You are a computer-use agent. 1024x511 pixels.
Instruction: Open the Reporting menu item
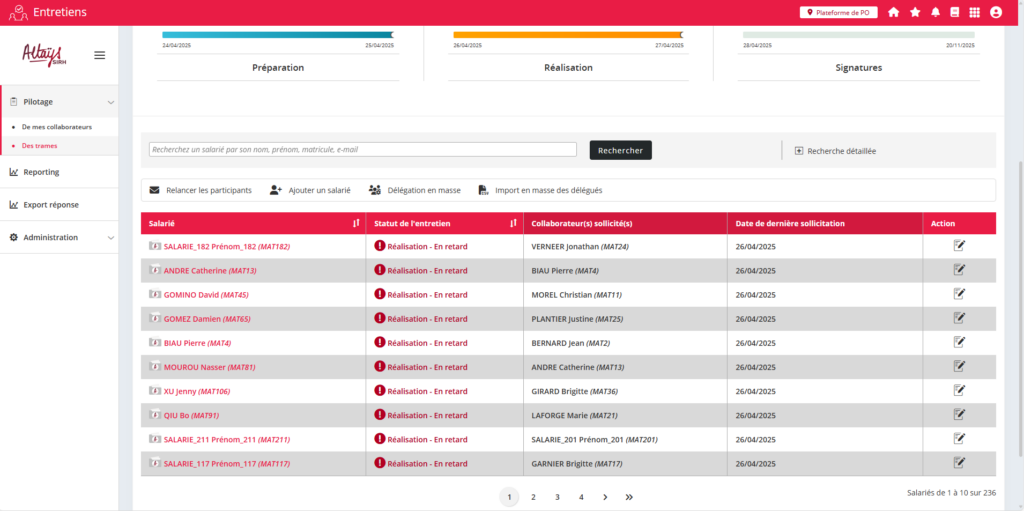pyautogui.click(x=41, y=172)
